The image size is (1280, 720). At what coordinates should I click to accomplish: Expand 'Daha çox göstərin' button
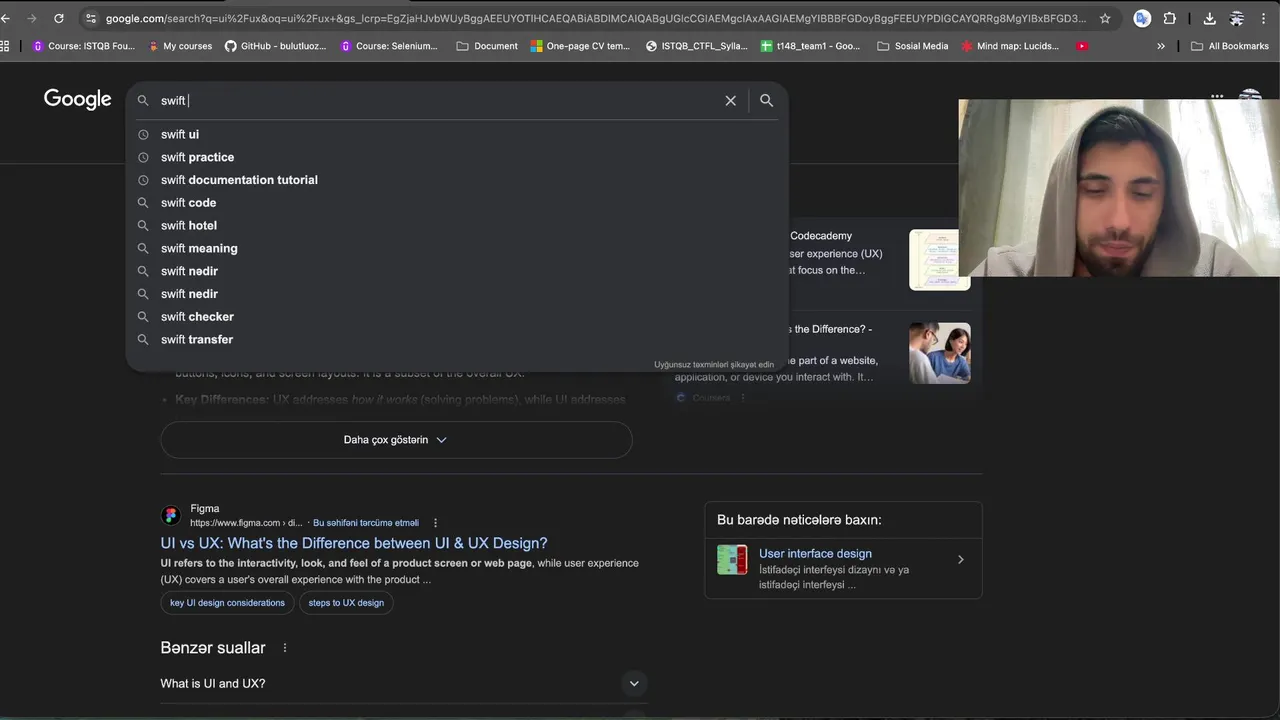tap(396, 440)
